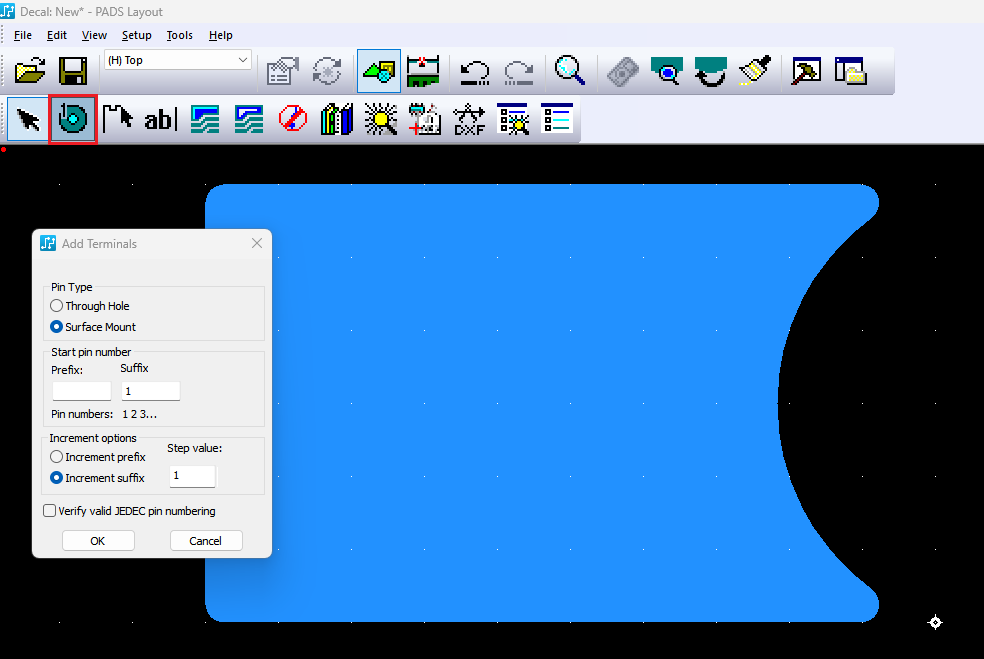This screenshot has height=659, width=984.
Task: Click the Step value input field
Action: click(192, 476)
